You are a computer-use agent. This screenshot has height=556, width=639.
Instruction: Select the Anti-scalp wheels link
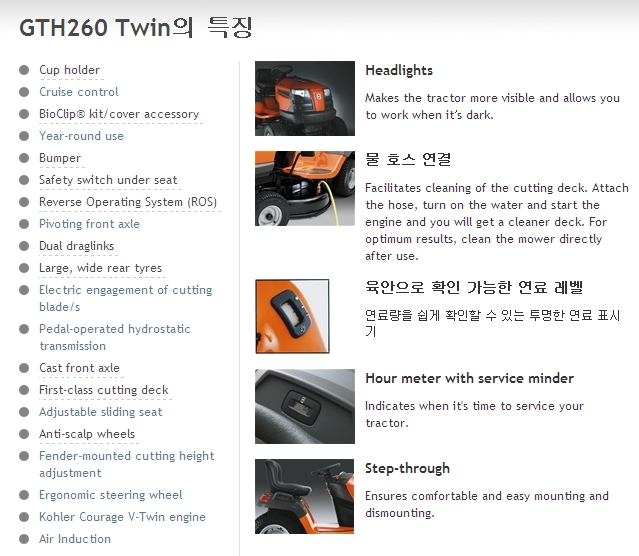[x=87, y=434]
